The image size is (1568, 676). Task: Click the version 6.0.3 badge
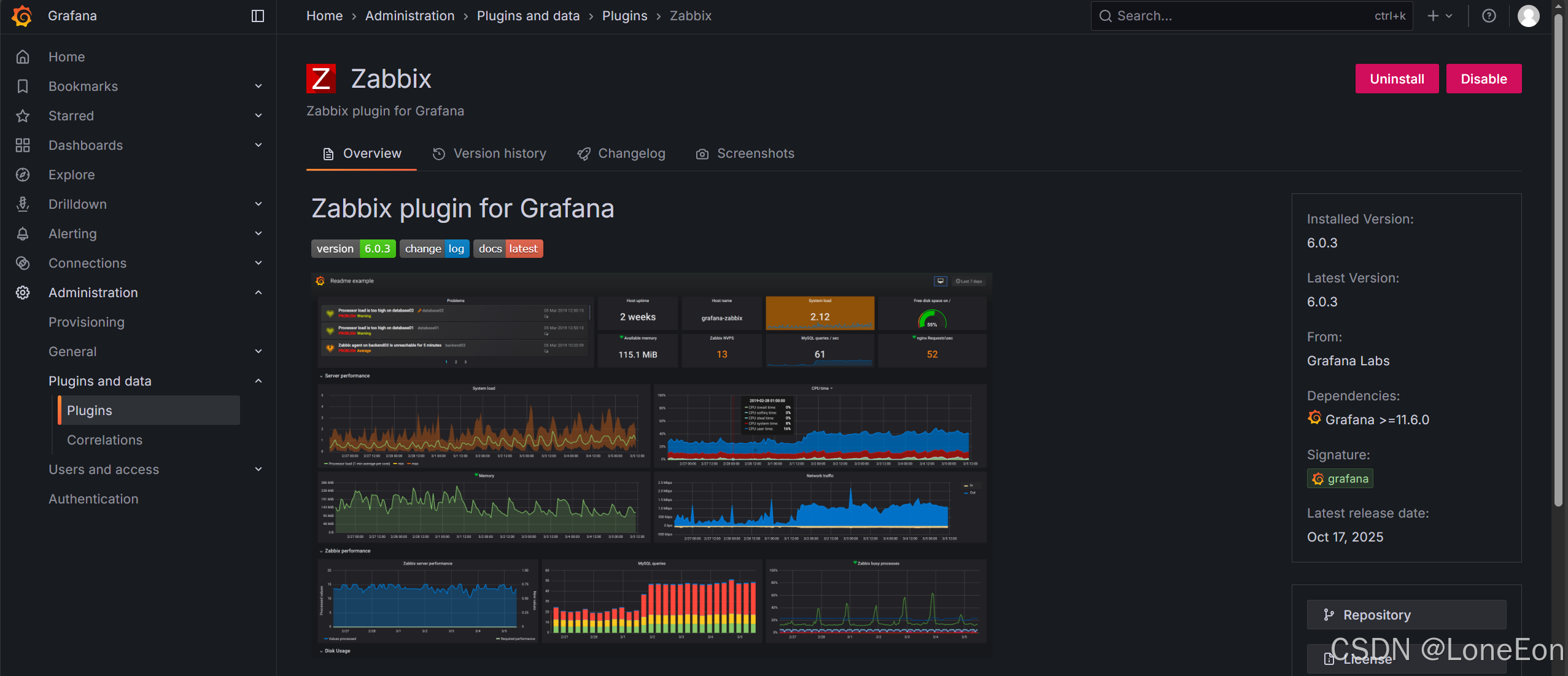click(354, 249)
